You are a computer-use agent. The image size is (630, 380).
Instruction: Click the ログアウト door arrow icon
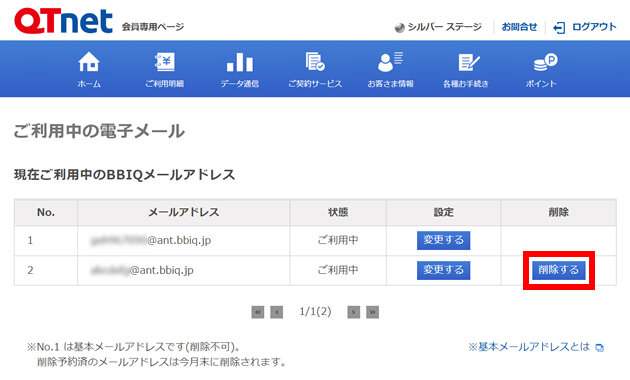pos(559,27)
